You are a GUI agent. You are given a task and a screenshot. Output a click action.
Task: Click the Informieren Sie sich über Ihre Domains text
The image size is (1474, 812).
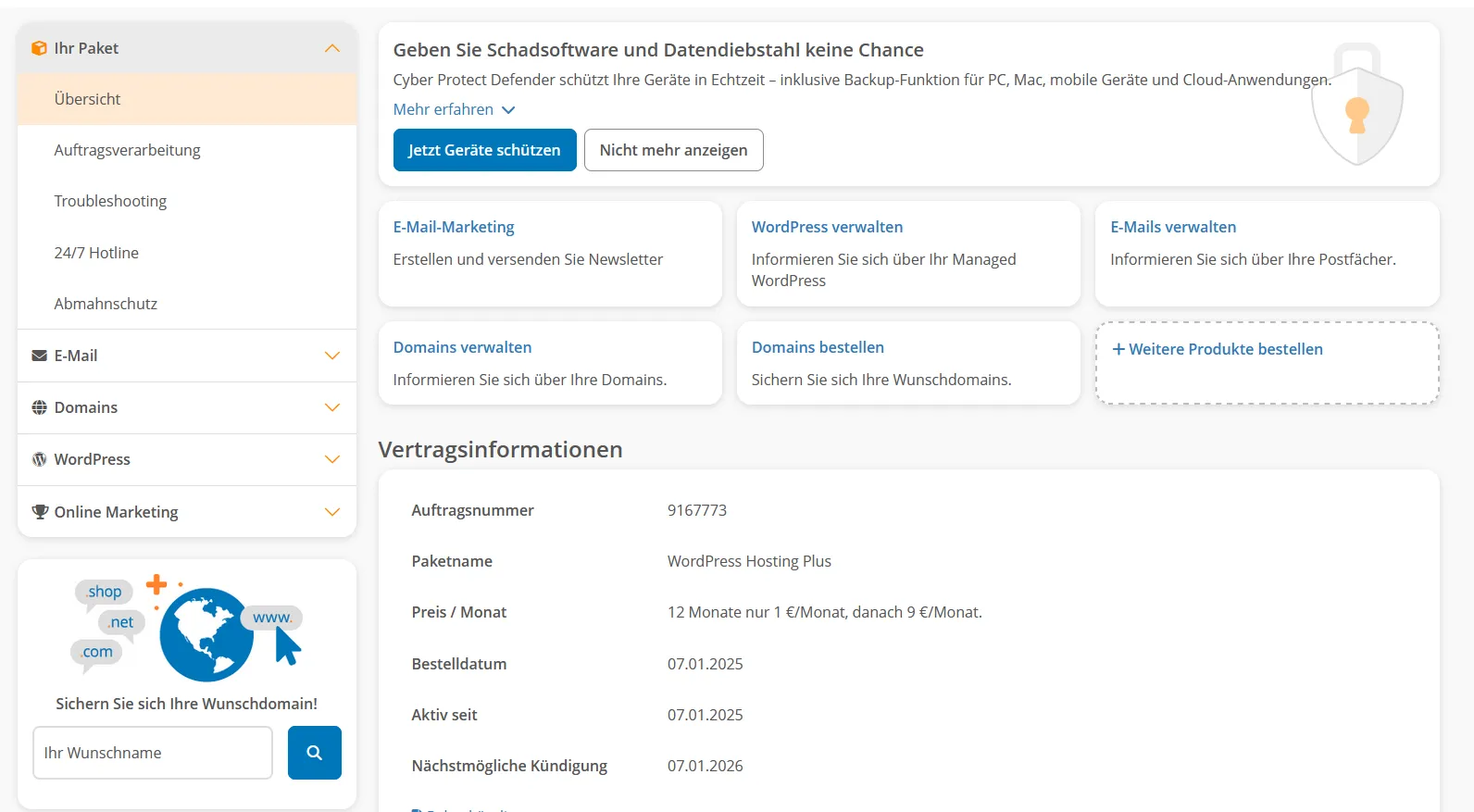click(530, 380)
